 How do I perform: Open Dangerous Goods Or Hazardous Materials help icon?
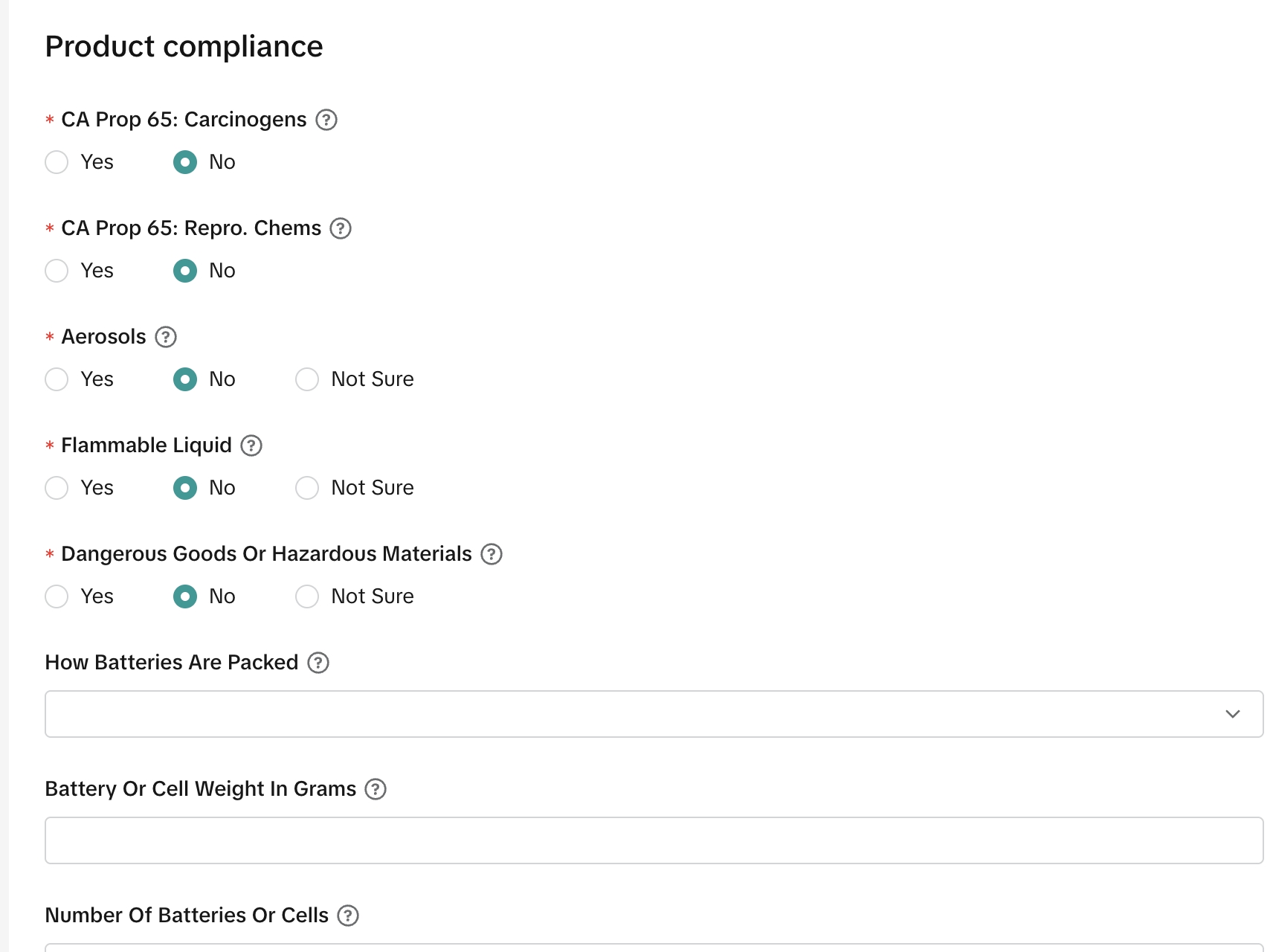click(492, 554)
